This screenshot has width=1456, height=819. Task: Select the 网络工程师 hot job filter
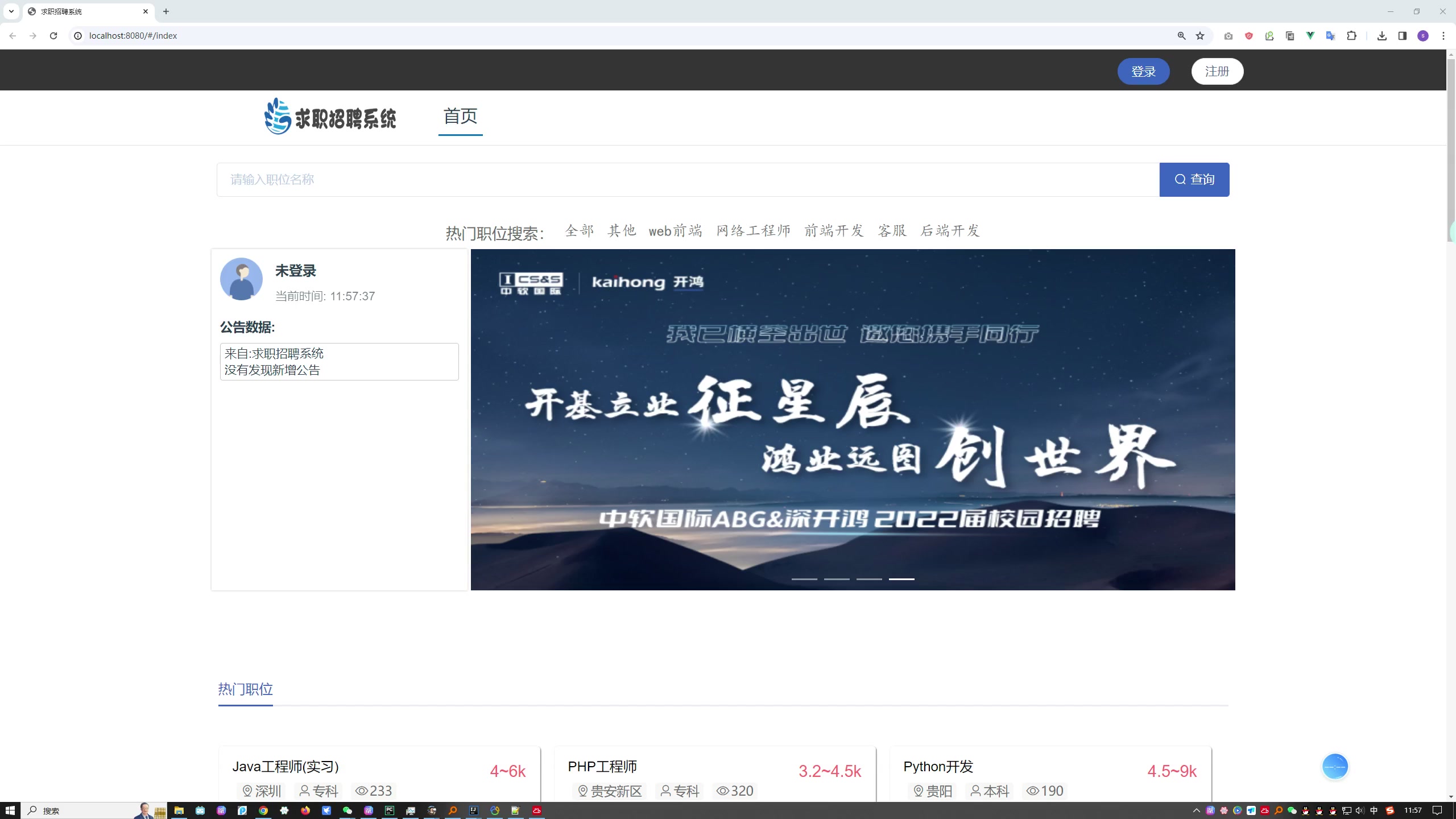coord(754,230)
